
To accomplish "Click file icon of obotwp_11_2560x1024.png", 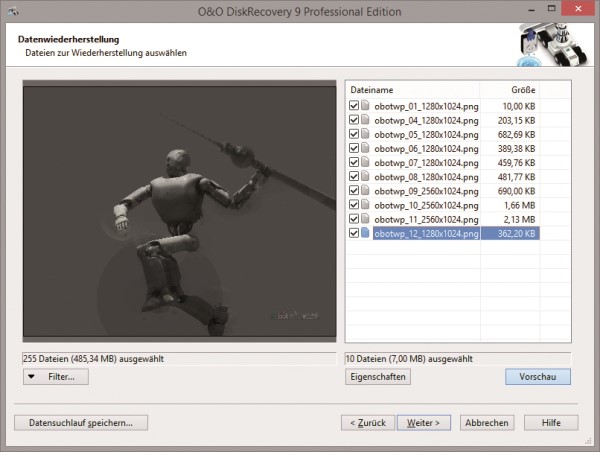I will 365,220.
